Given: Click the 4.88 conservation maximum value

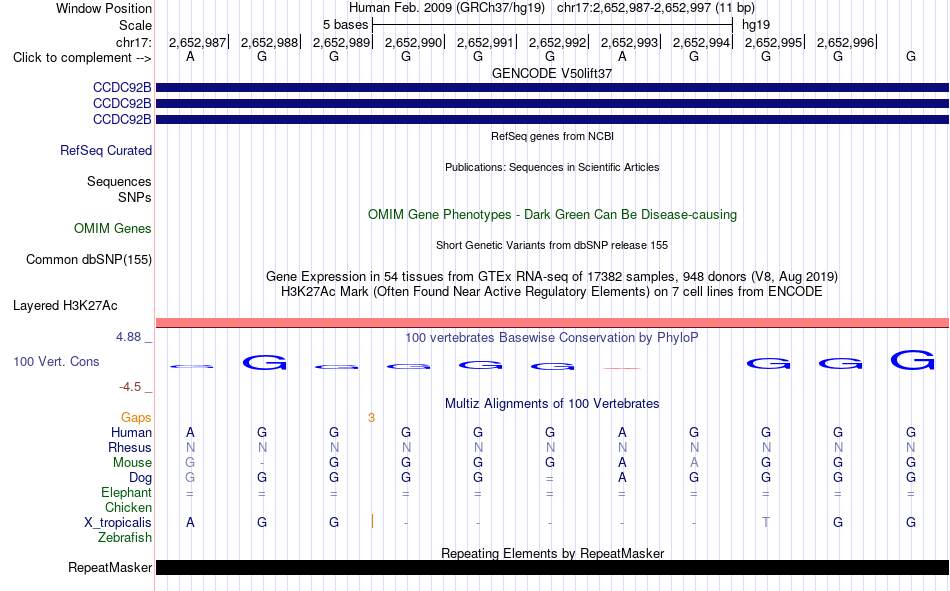Looking at the screenshot, I should 128,337.
